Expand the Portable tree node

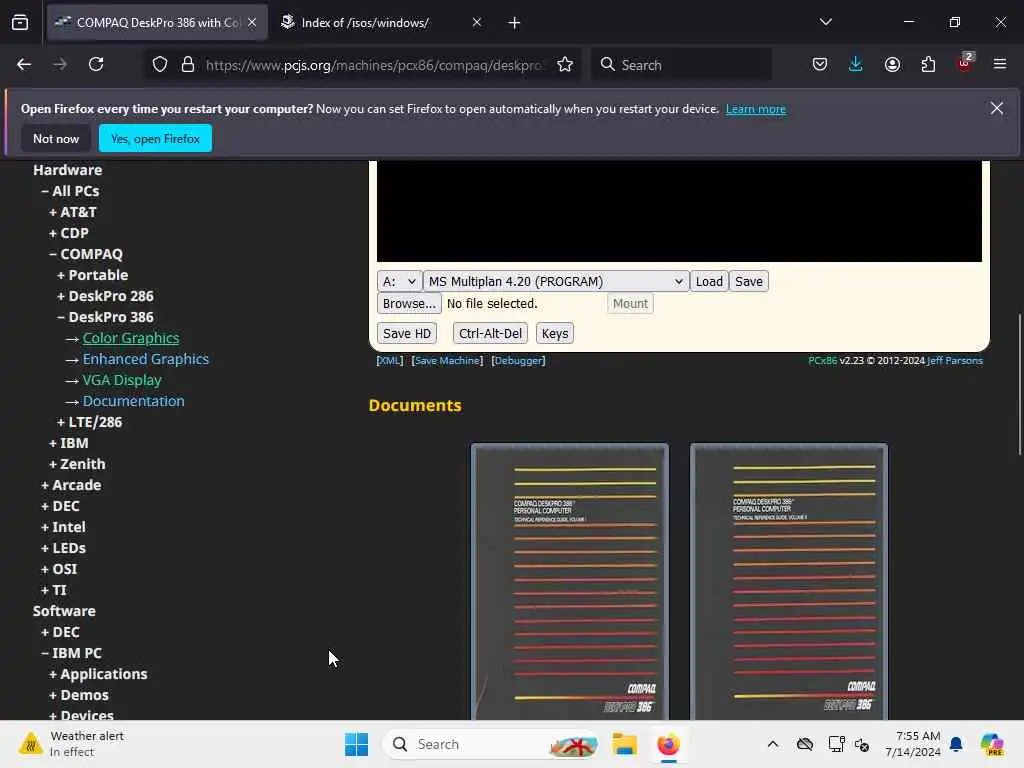pos(92,275)
